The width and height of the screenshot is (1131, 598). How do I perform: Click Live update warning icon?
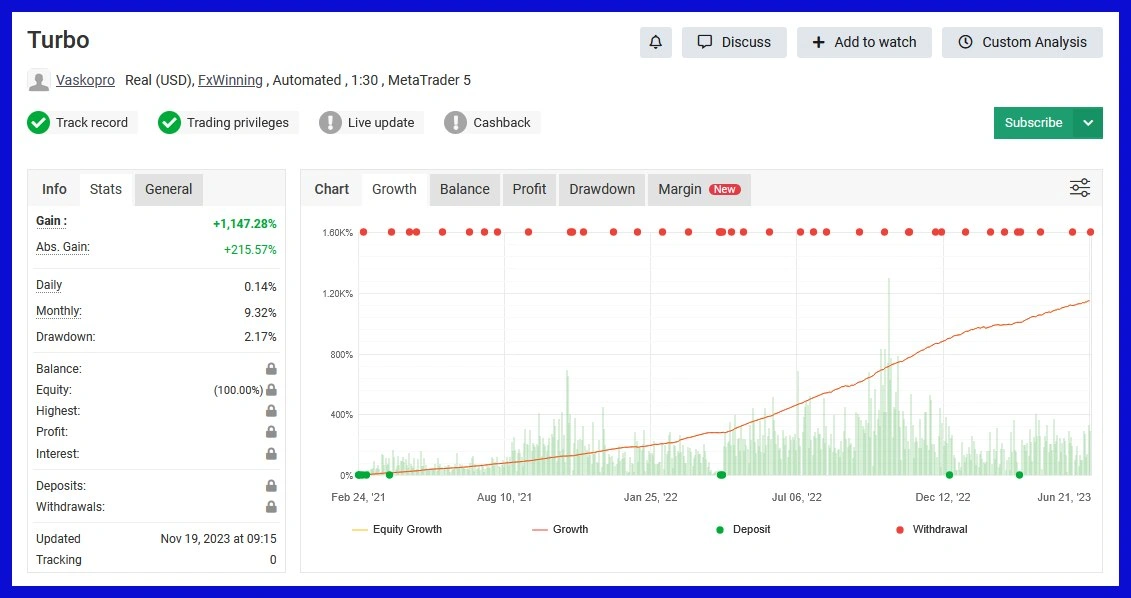(330, 123)
